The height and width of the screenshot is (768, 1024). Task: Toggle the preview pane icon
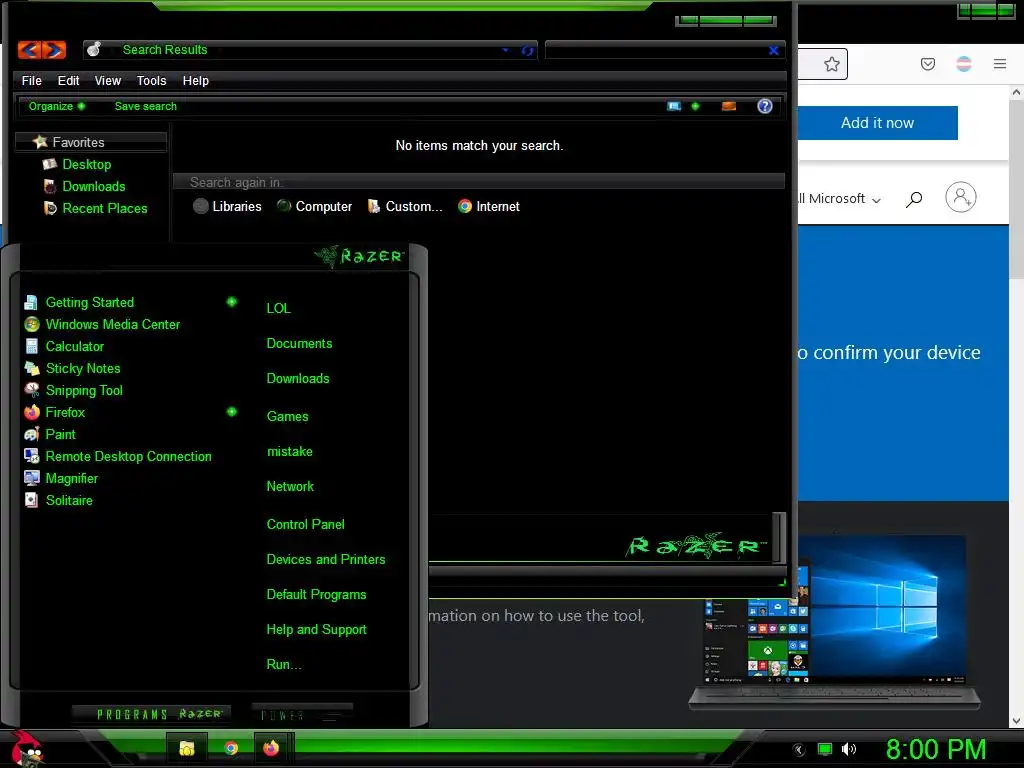pyautogui.click(x=729, y=106)
